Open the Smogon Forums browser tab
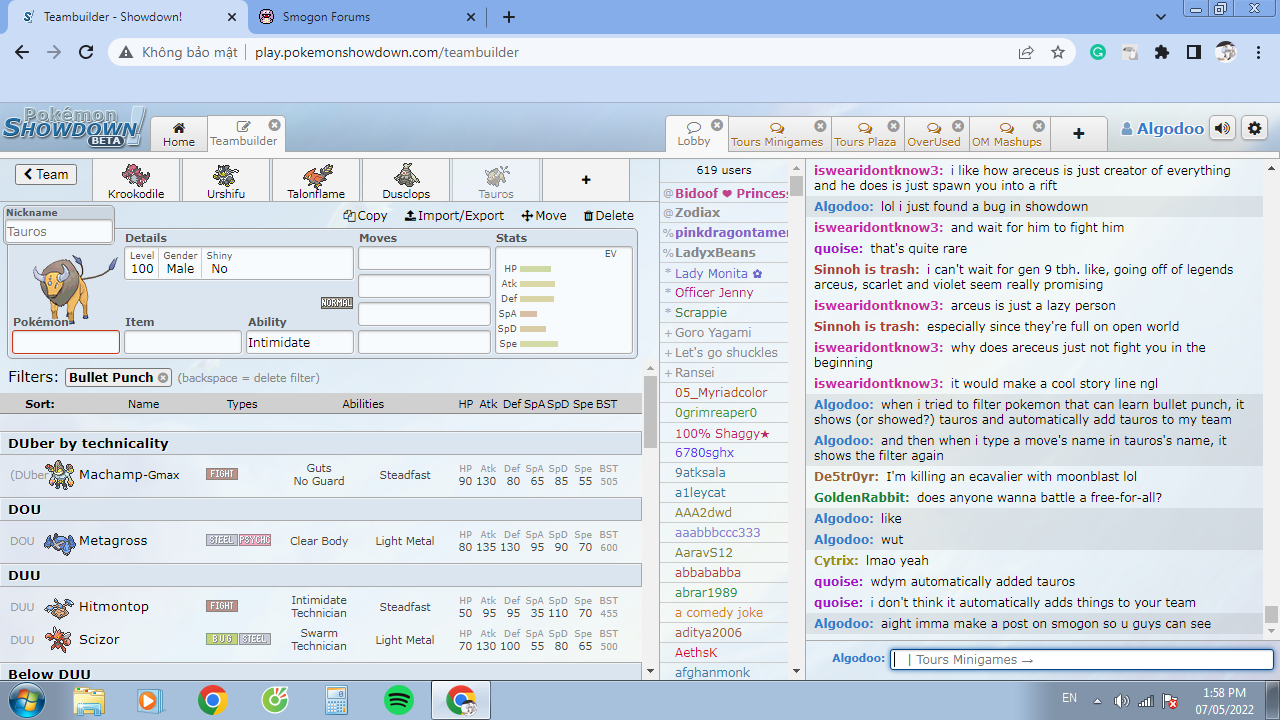The height and width of the screenshot is (720, 1280). pyautogui.click(x=365, y=17)
